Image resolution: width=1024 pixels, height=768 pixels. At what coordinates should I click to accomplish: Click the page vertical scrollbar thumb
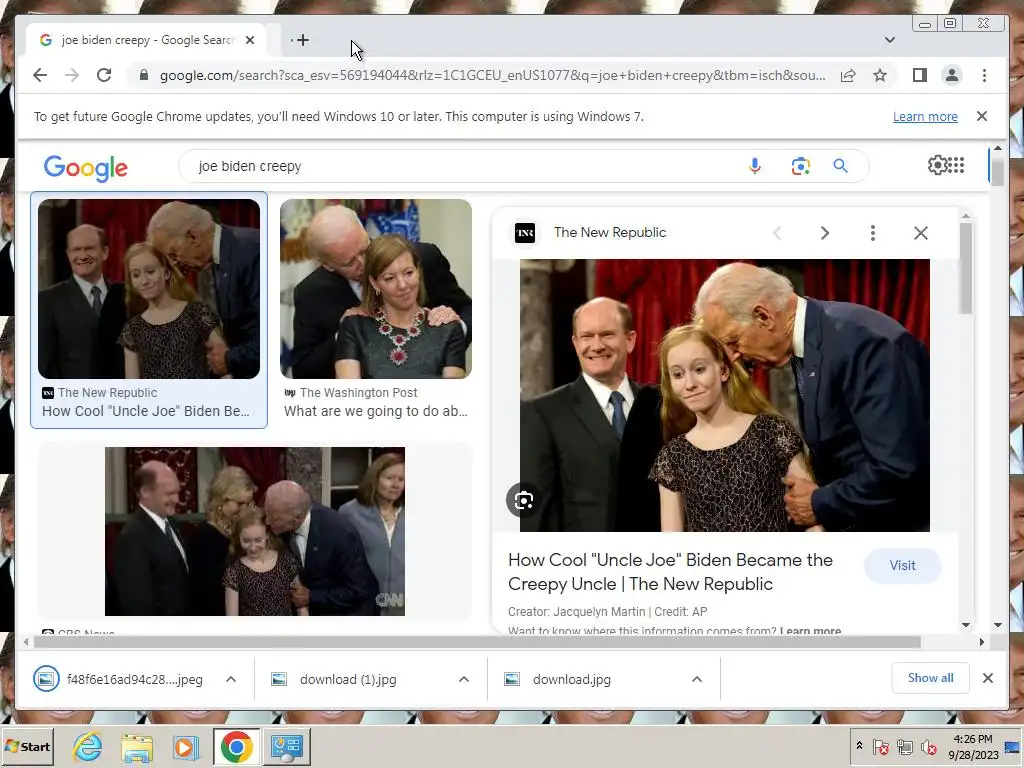[997, 170]
